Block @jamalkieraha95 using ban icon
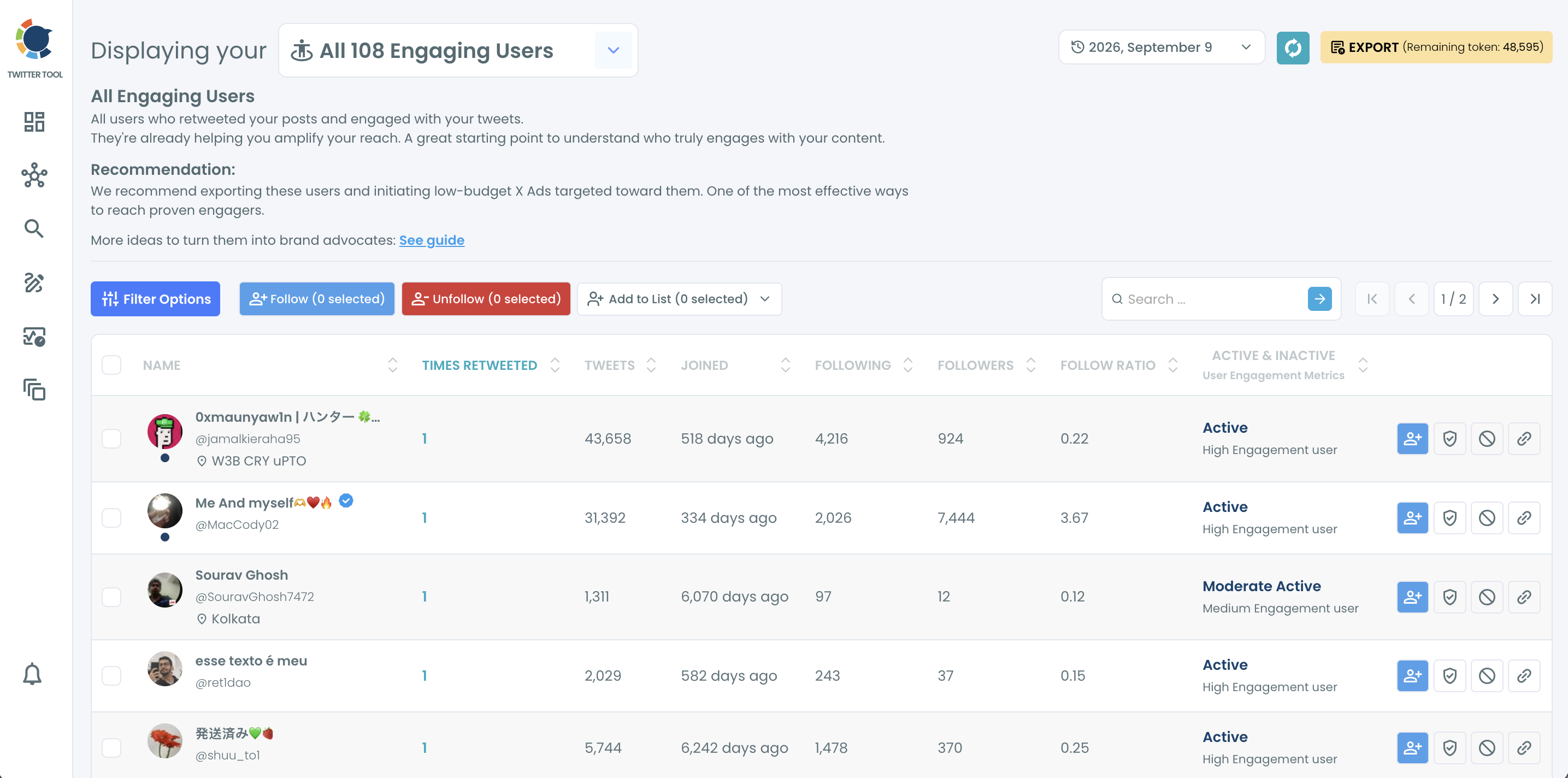This screenshot has width=1568, height=778. 1487,438
